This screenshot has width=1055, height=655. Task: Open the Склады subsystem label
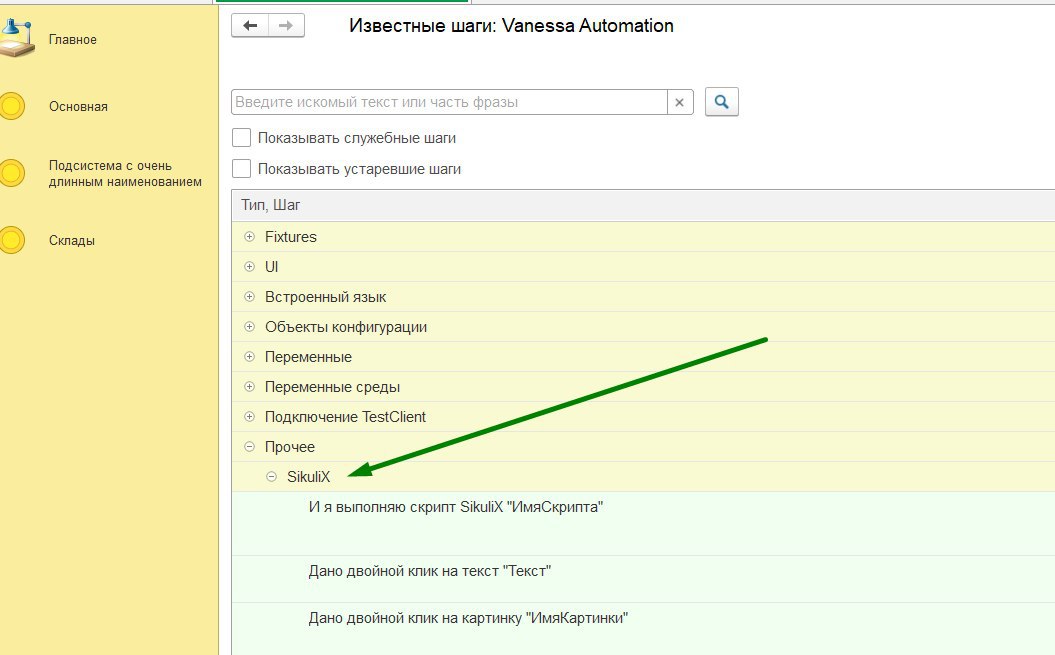(71, 240)
